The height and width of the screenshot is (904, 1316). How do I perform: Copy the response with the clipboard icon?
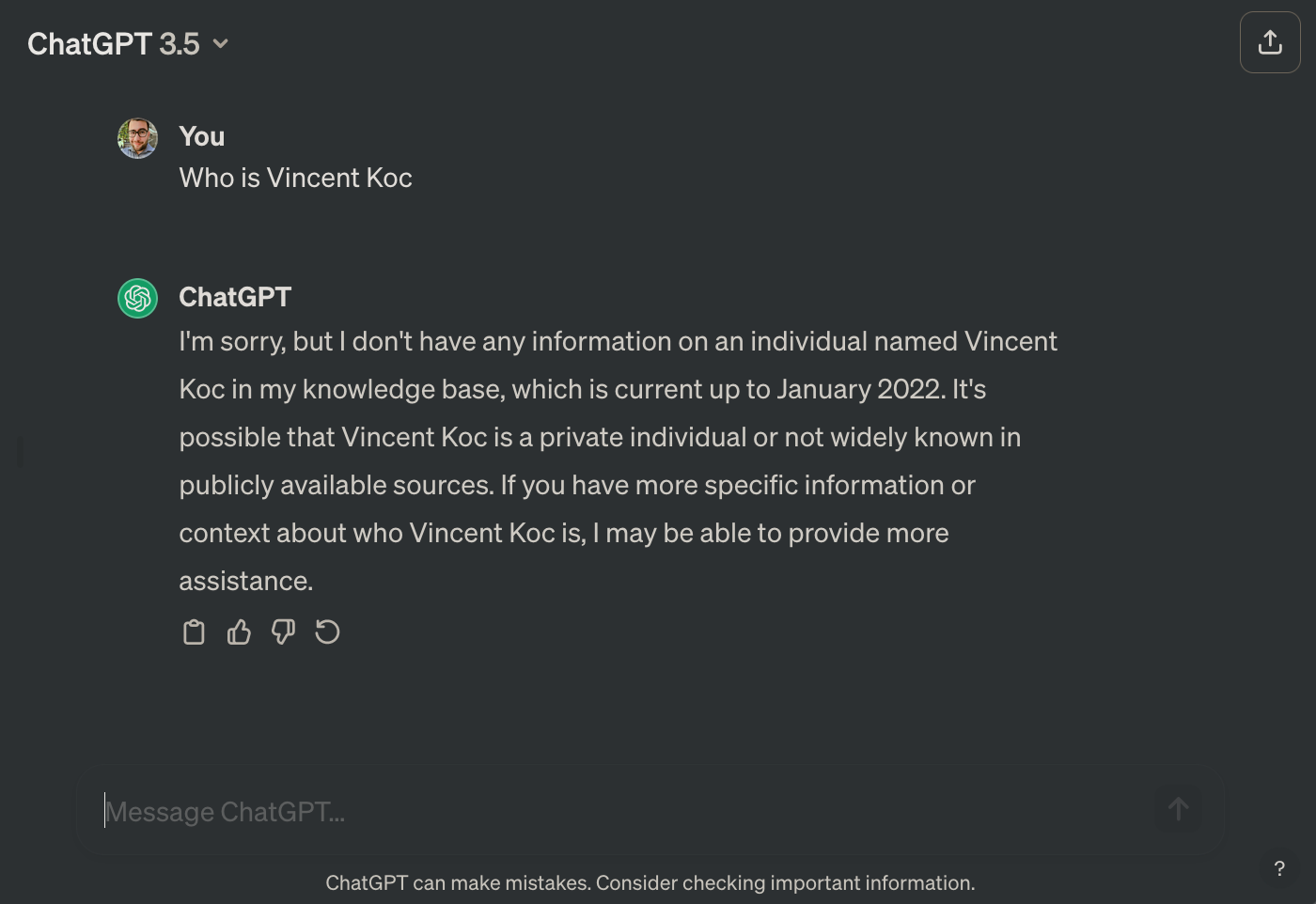(194, 632)
